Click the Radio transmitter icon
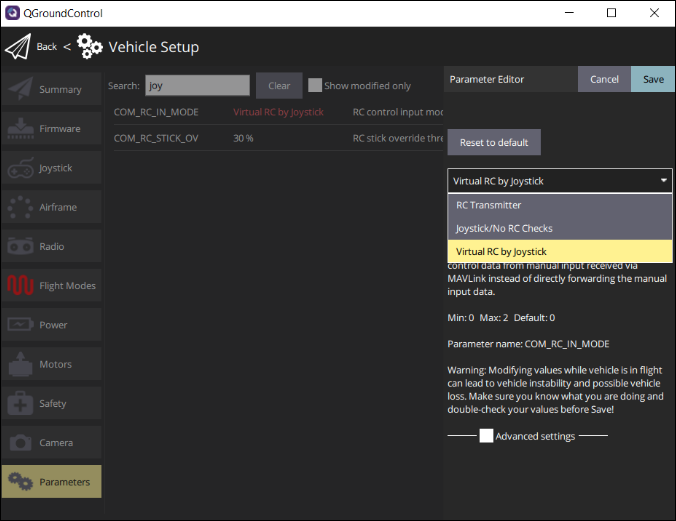 click(x=20, y=246)
